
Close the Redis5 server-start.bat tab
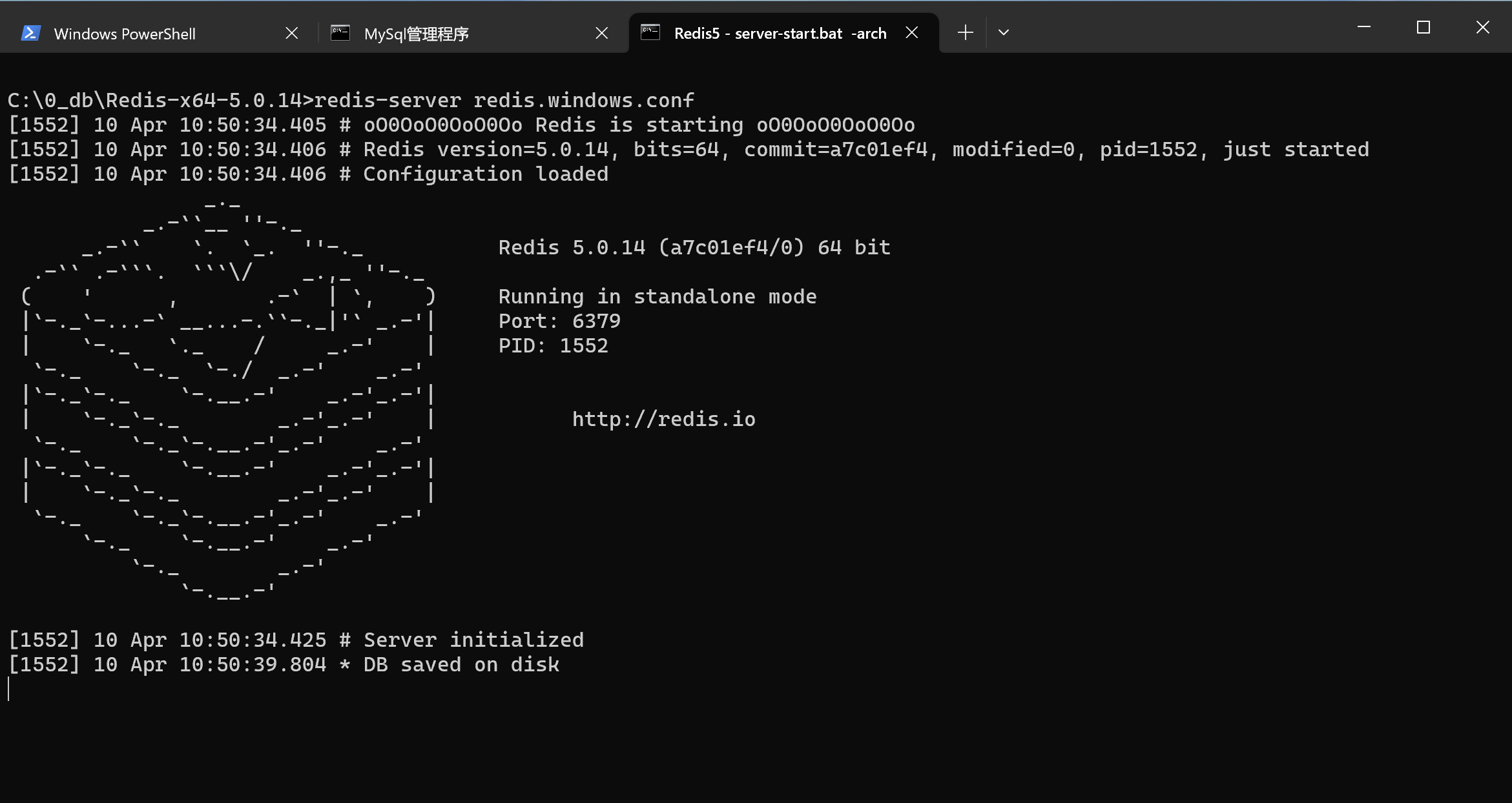(x=912, y=32)
